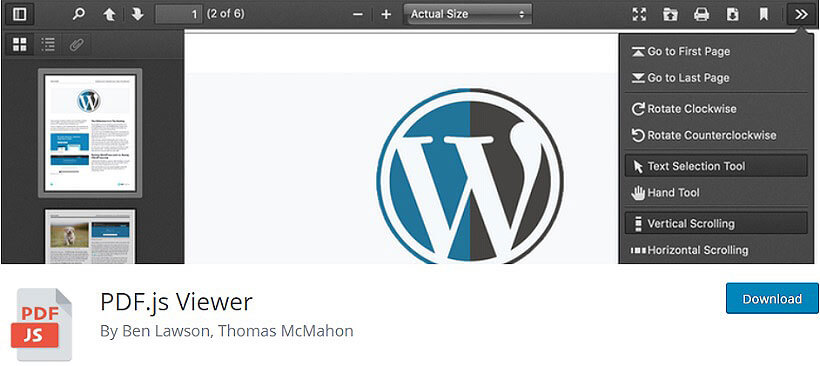Open the Actual Size zoom dropdown

(468, 14)
